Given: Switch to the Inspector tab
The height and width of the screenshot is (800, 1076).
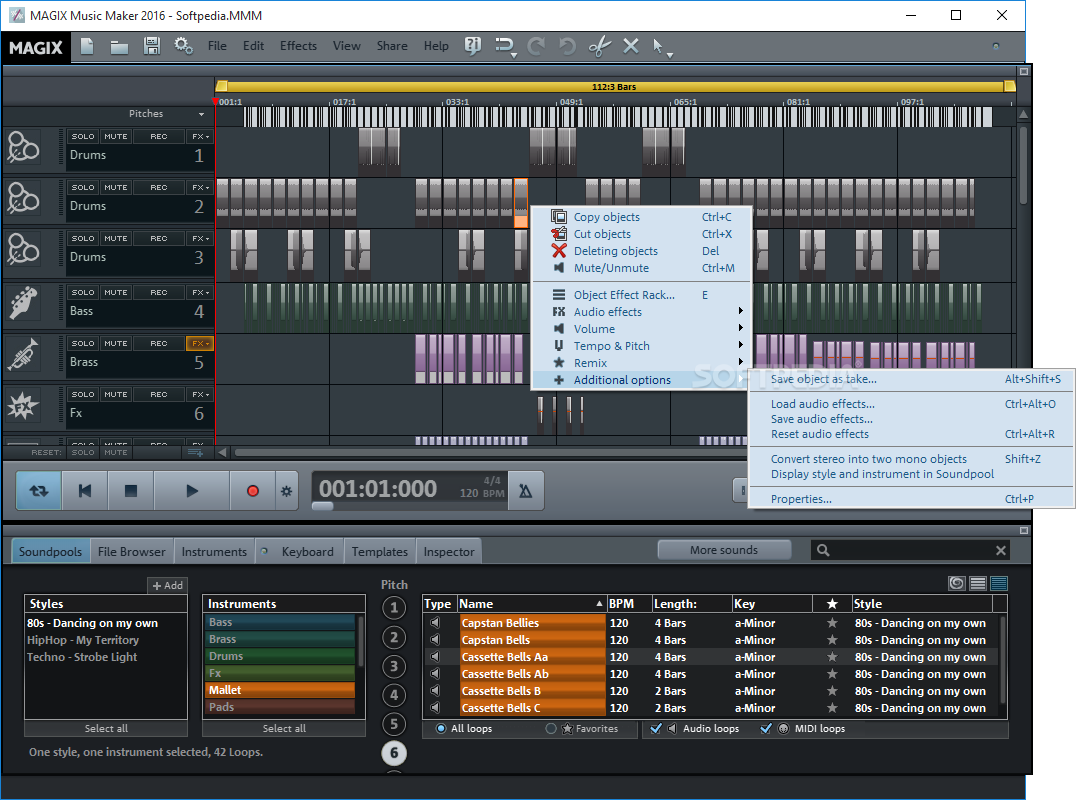Looking at the screenshot, I should pyautogui.click(x=449, y=552).
